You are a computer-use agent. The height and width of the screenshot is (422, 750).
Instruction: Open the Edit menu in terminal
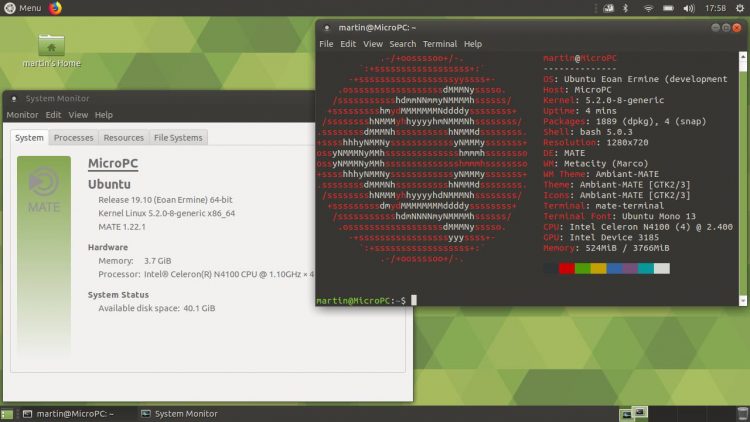[348, 44]
